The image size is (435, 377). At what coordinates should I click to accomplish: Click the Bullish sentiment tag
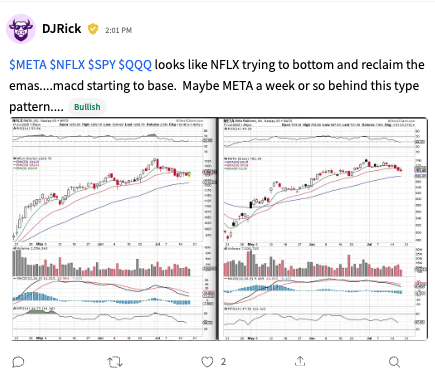[87, 107]
